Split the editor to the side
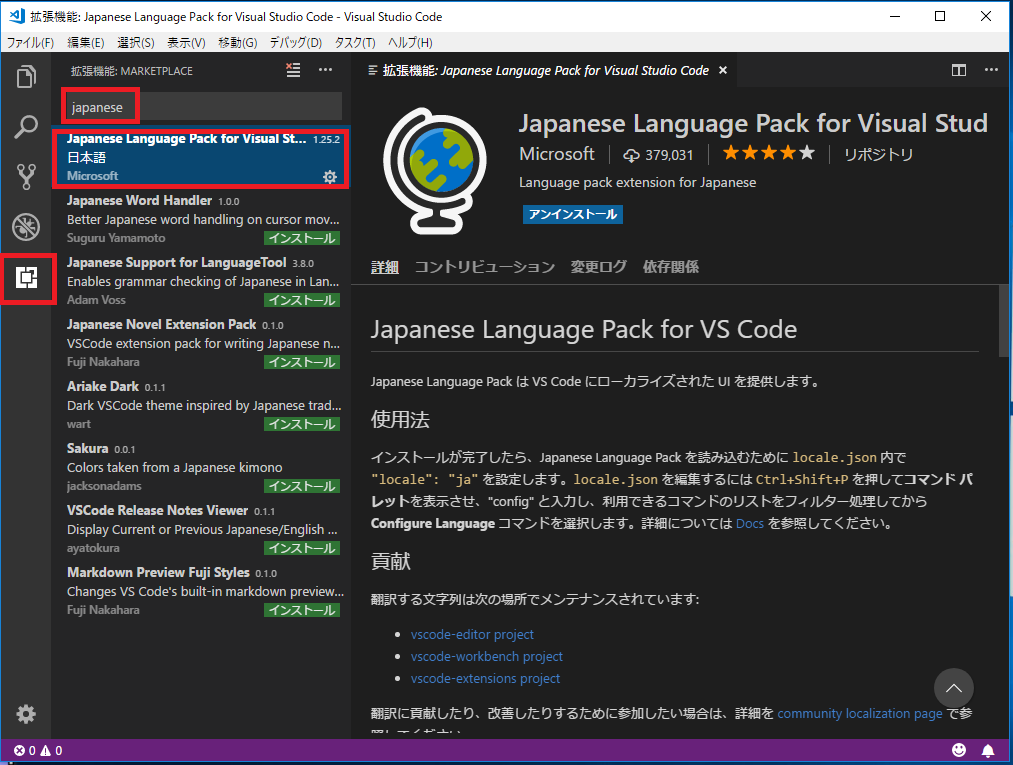Image resolution: width=1013 pixels, height=765 pixels. pyautogui.click(x=959, y=70)
